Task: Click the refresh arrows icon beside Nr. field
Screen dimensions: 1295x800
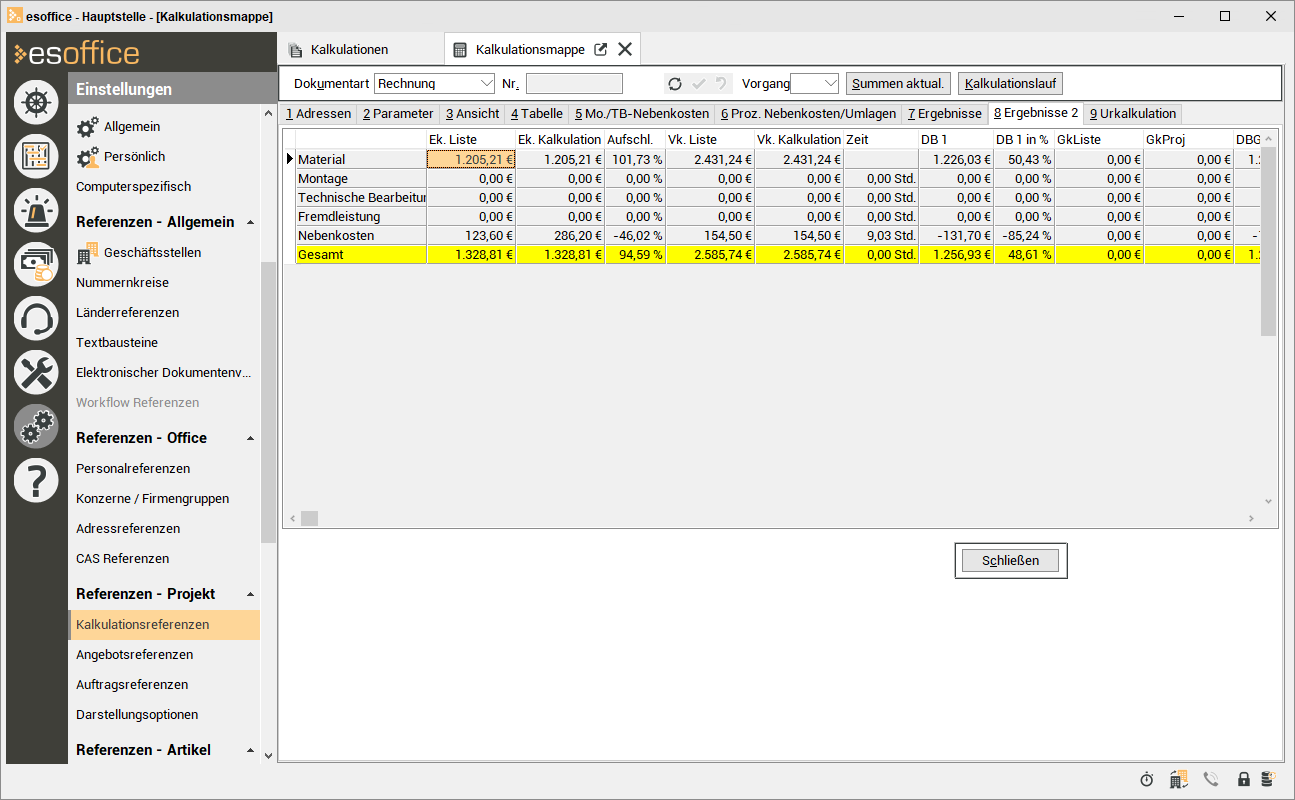Action: (x=675, y=84)
